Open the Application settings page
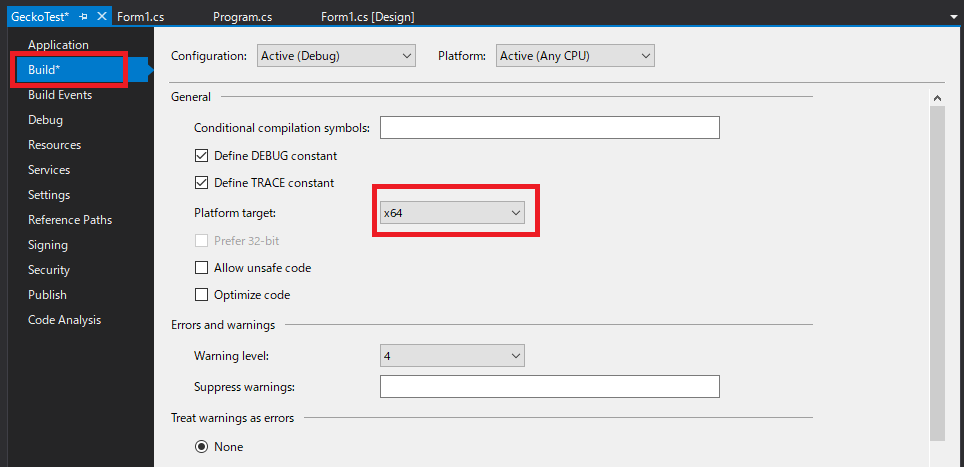964x467 pixels. click(x=58, y=45)
